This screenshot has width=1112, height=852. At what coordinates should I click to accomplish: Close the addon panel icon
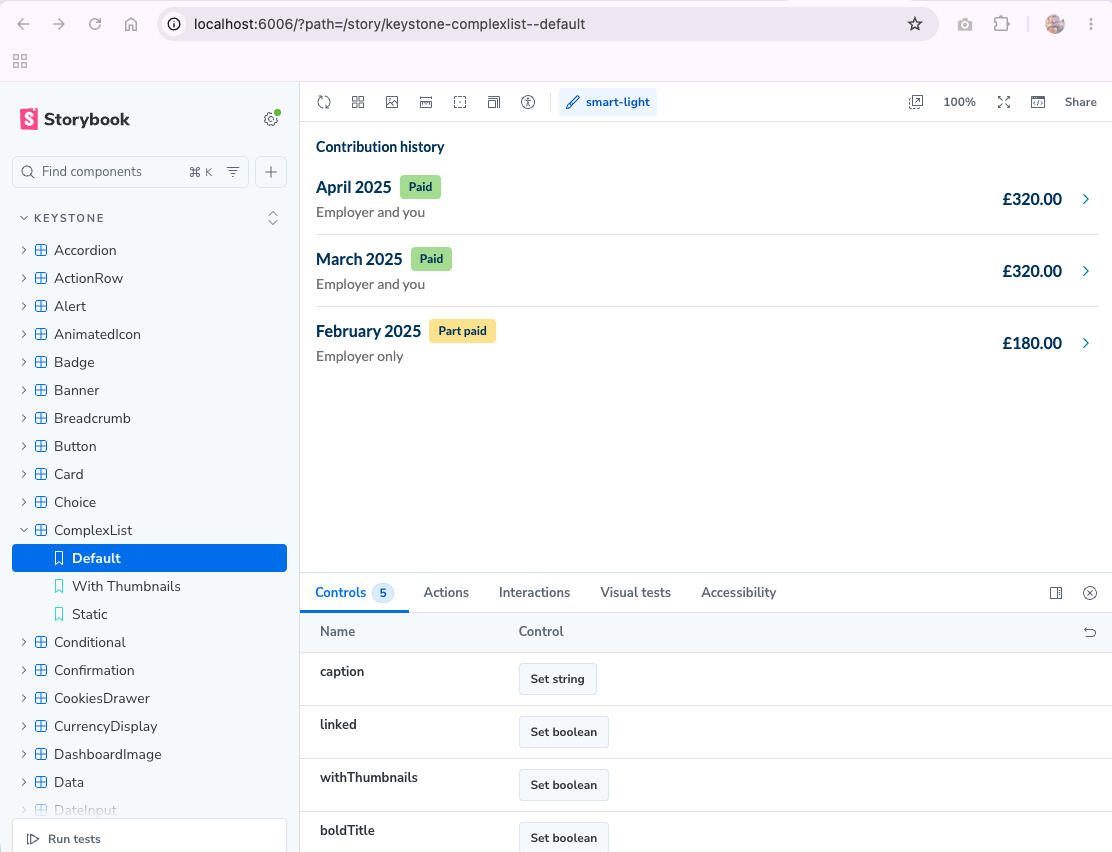[1090, 593]
